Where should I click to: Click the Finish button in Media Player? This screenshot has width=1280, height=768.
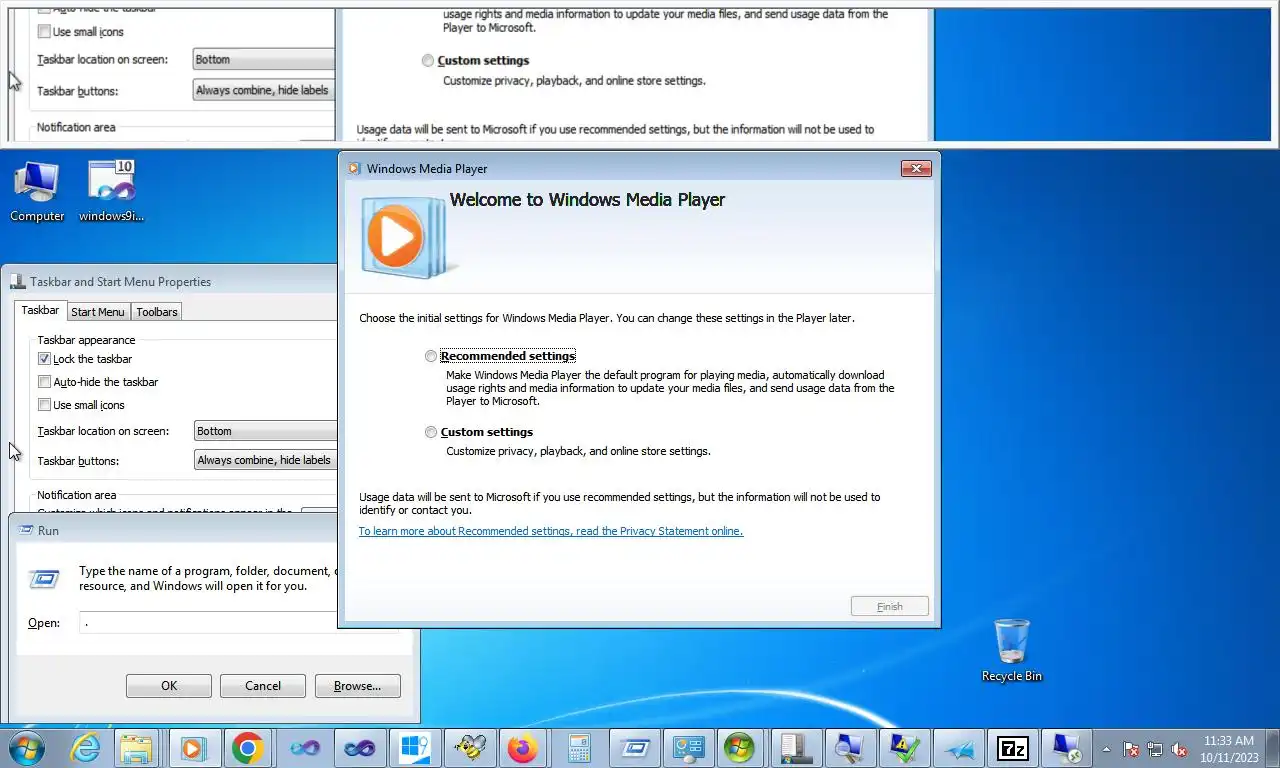[x=890, y=606]
